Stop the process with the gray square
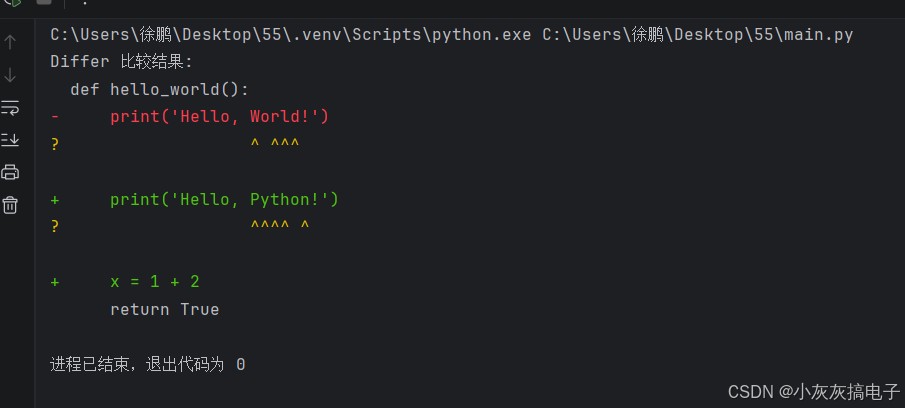The height and width of the screenshot is (408, 905). pos(44,2)
